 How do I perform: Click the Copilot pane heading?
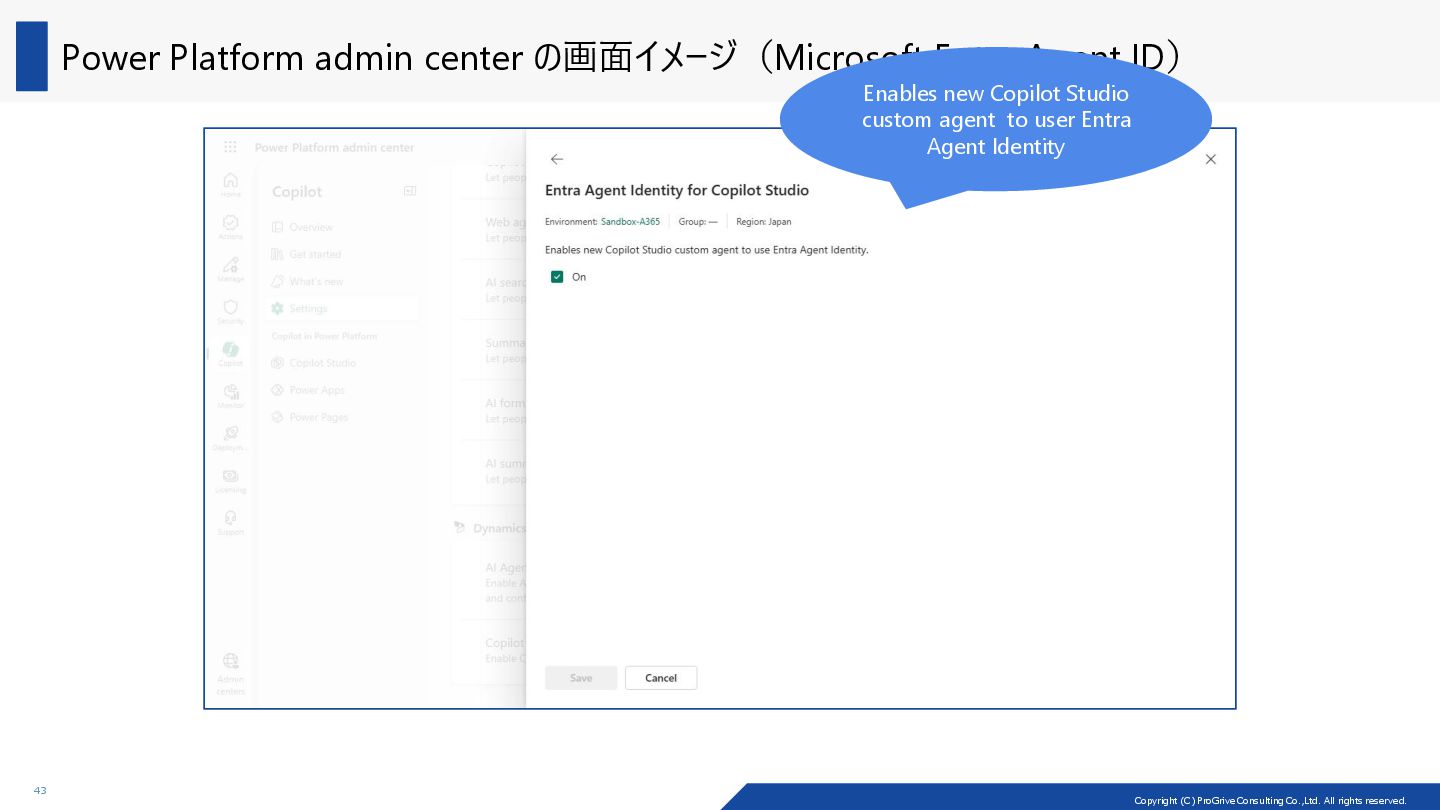[297, 191]
